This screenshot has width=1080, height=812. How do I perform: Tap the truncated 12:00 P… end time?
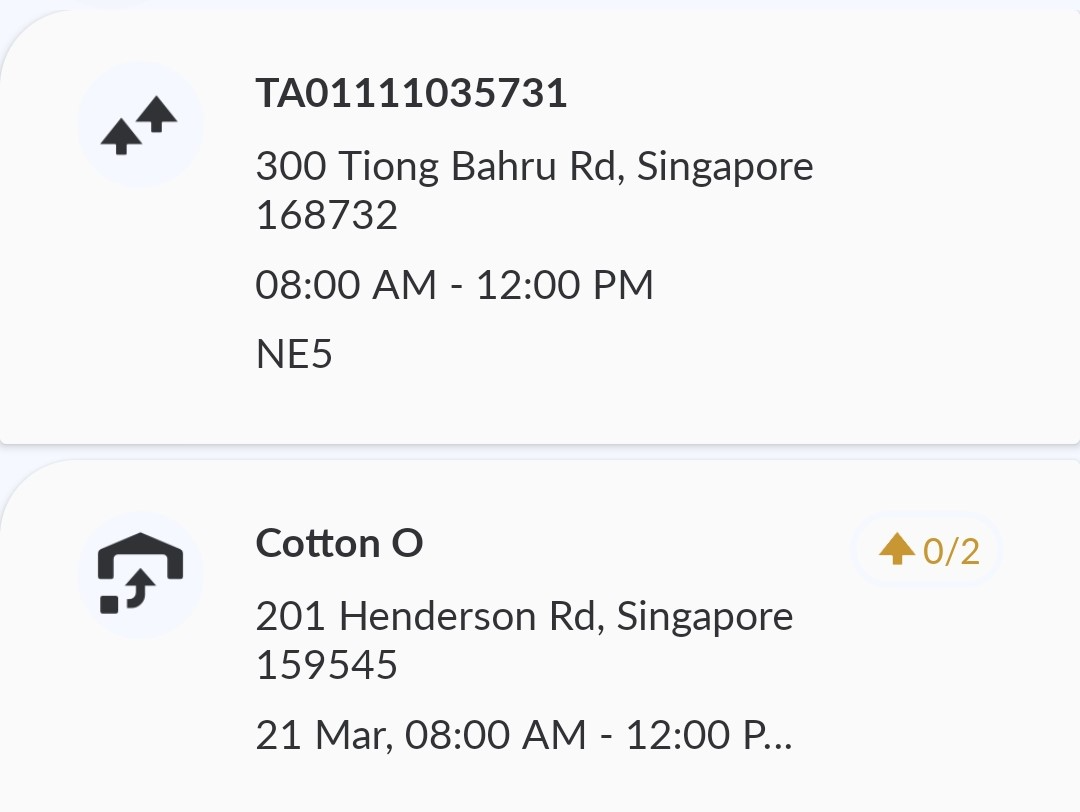pos(708,736)
